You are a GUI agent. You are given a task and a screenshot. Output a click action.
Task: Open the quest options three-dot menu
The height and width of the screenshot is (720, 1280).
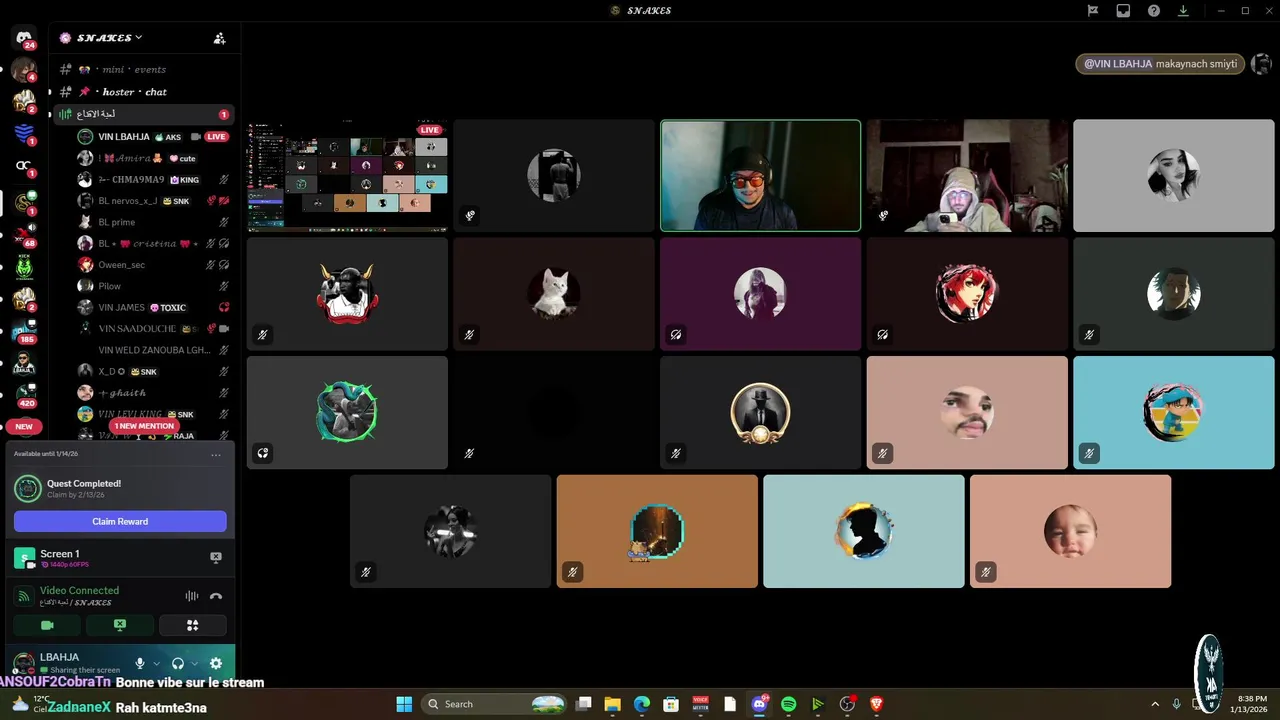point(216,454)
